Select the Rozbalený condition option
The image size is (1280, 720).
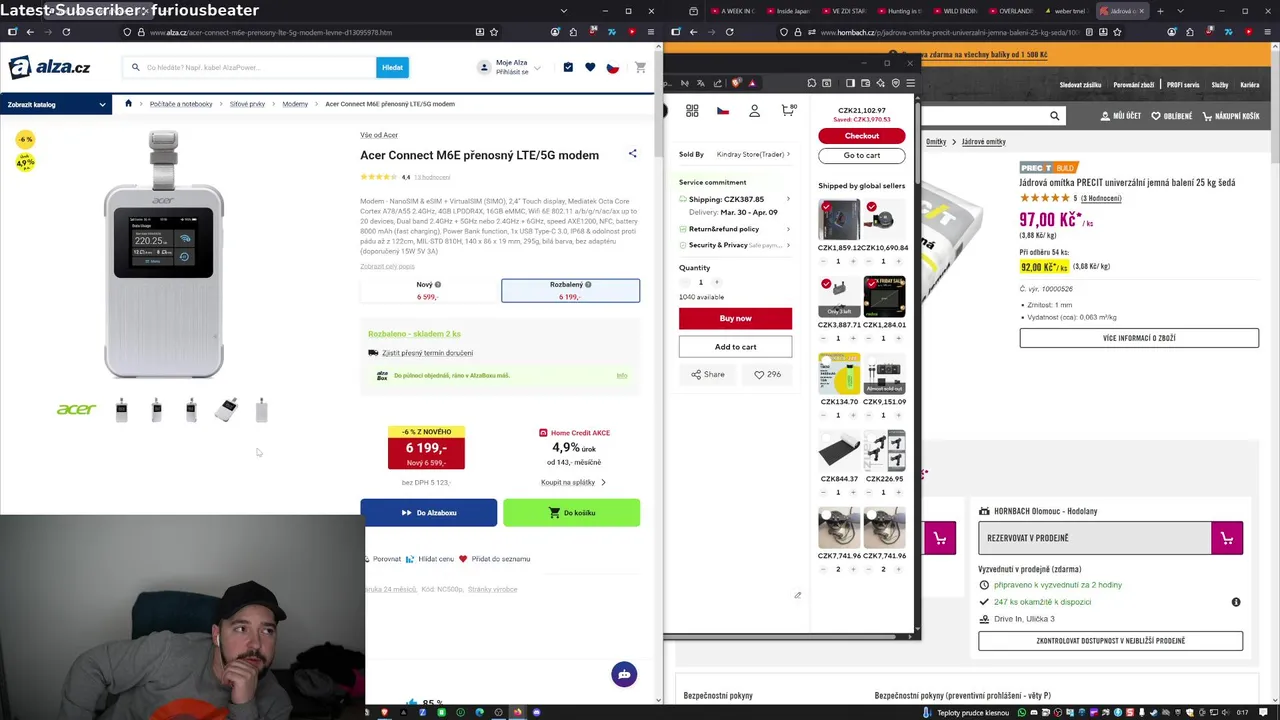coord(570,290)
